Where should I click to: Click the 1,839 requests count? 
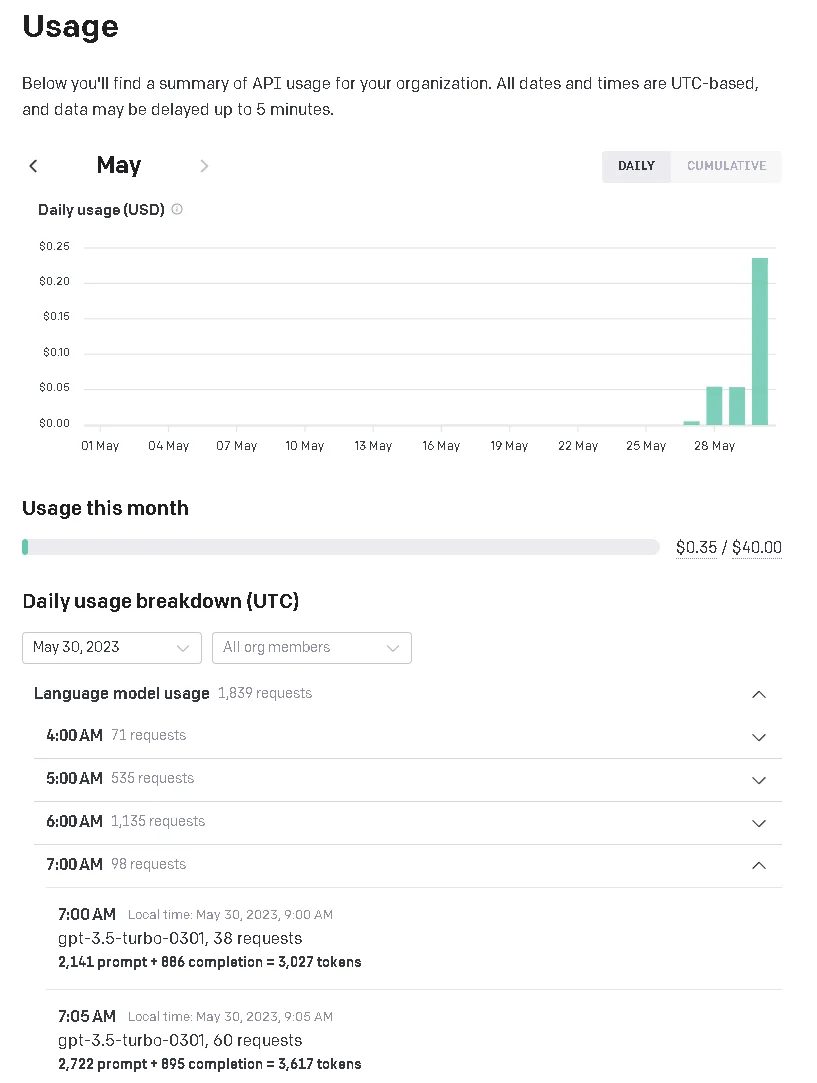(265, 693)
